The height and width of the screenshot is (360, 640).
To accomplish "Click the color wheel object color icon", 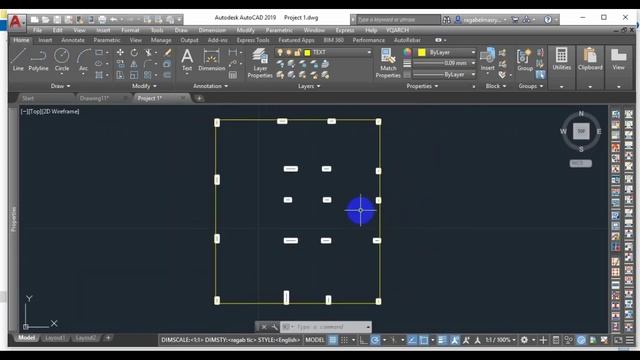I will pyautogui.click(x=407, y=52).
